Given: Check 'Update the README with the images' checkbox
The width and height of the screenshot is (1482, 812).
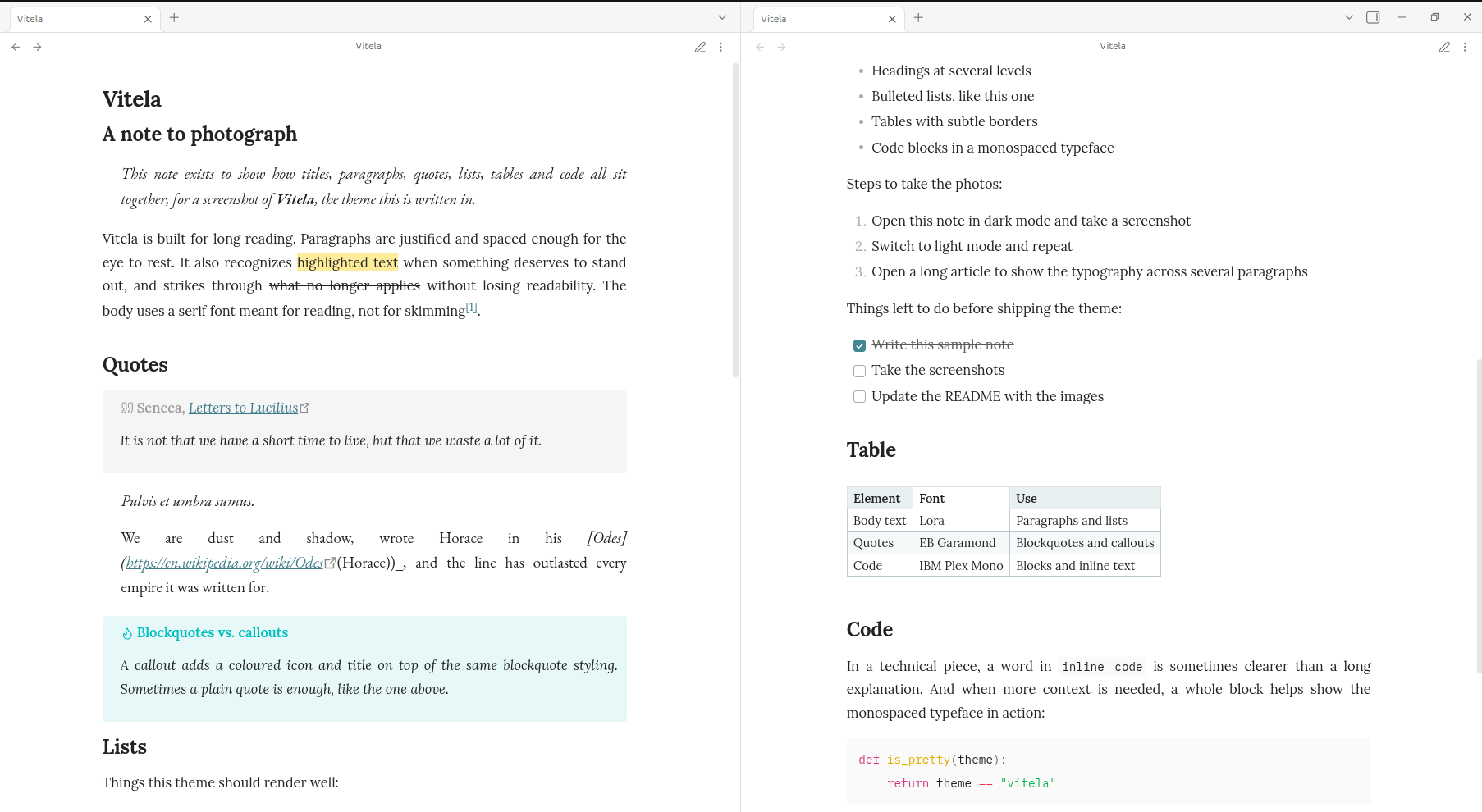Looking at the screenshot, I should point(859,396).
